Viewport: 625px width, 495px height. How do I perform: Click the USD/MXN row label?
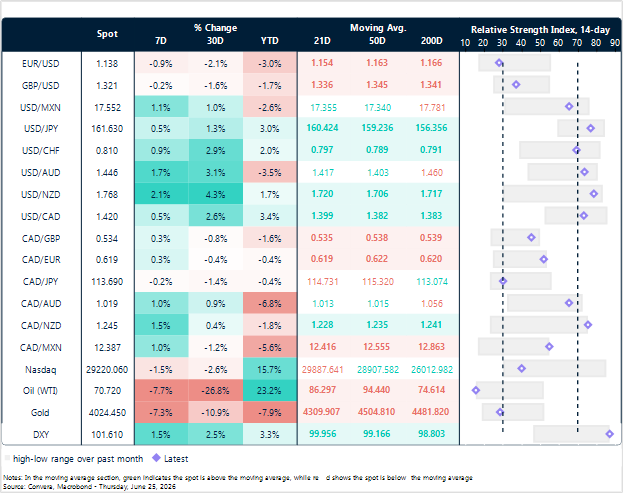(x=41, y=108)
